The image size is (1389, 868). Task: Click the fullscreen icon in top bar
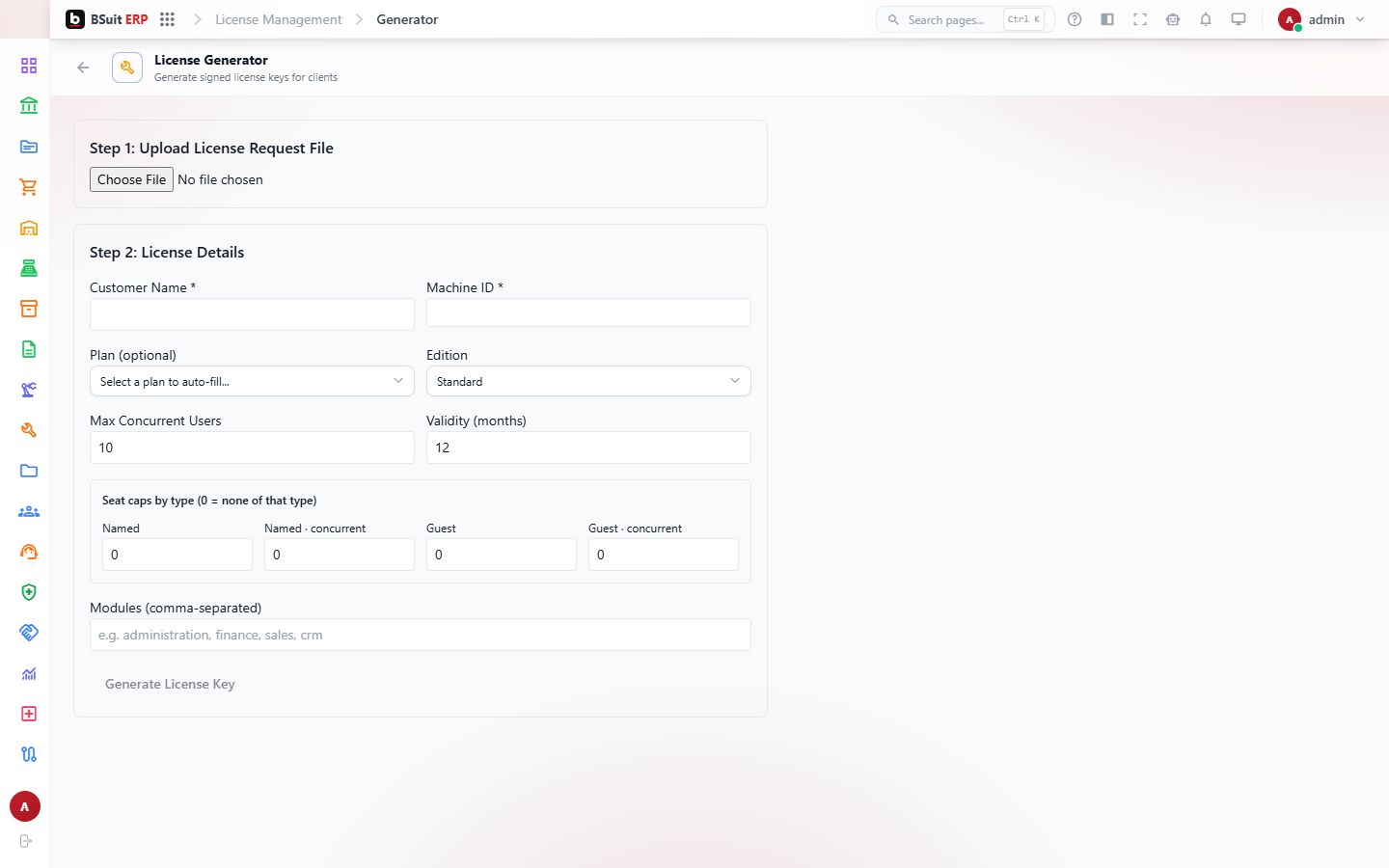1140,19
